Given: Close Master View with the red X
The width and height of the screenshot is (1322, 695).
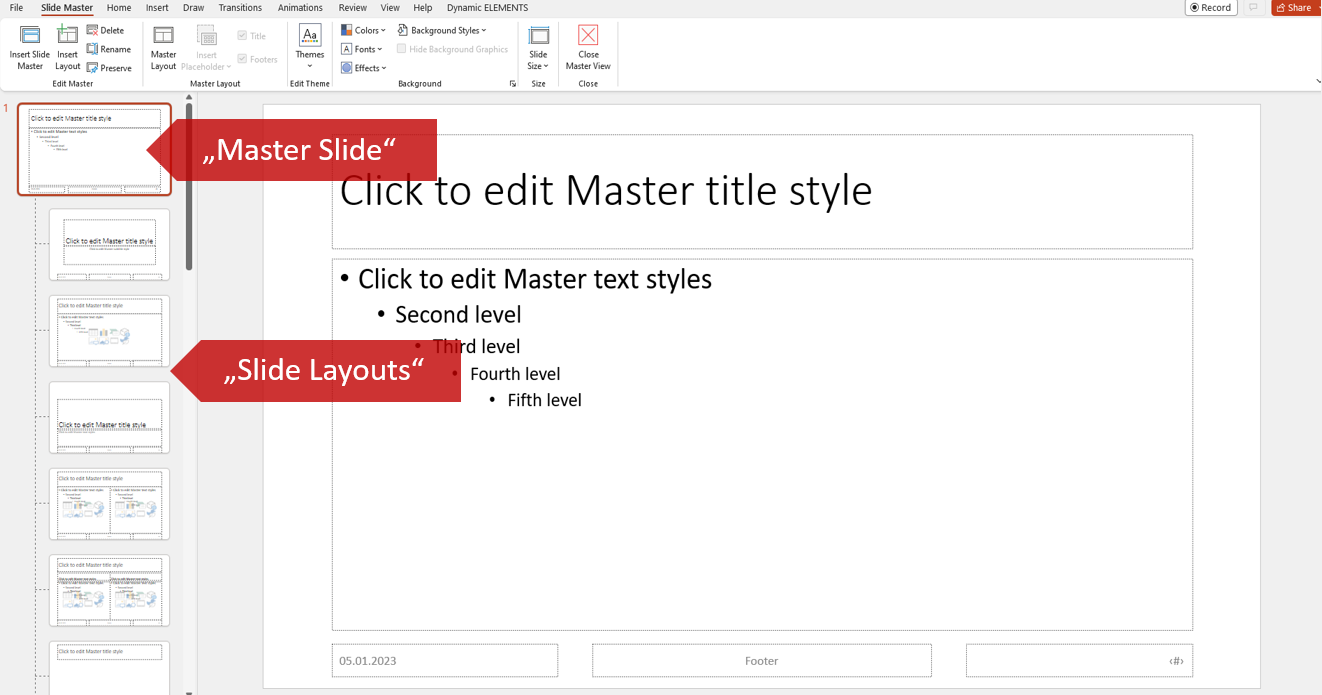Looking at the screenshot, I should pos(588,36).
